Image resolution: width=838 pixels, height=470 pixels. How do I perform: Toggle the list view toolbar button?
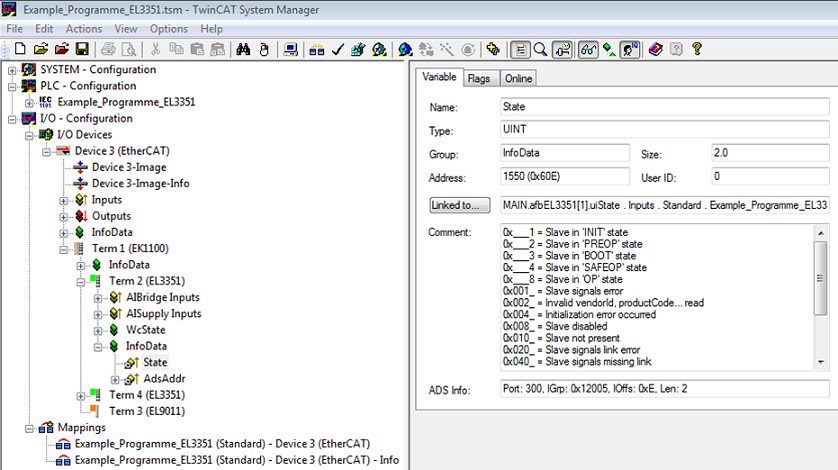click(519, 49)
